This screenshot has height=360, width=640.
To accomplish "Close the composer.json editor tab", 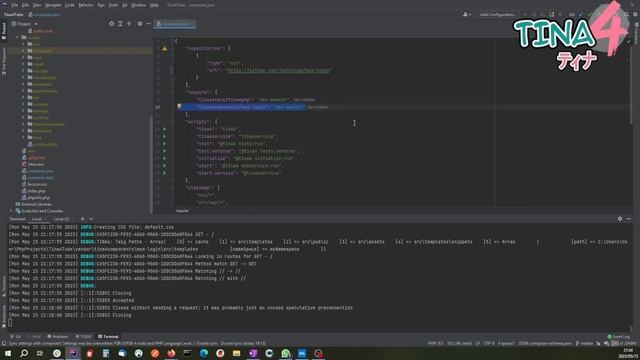I will (x=193, y=24).
